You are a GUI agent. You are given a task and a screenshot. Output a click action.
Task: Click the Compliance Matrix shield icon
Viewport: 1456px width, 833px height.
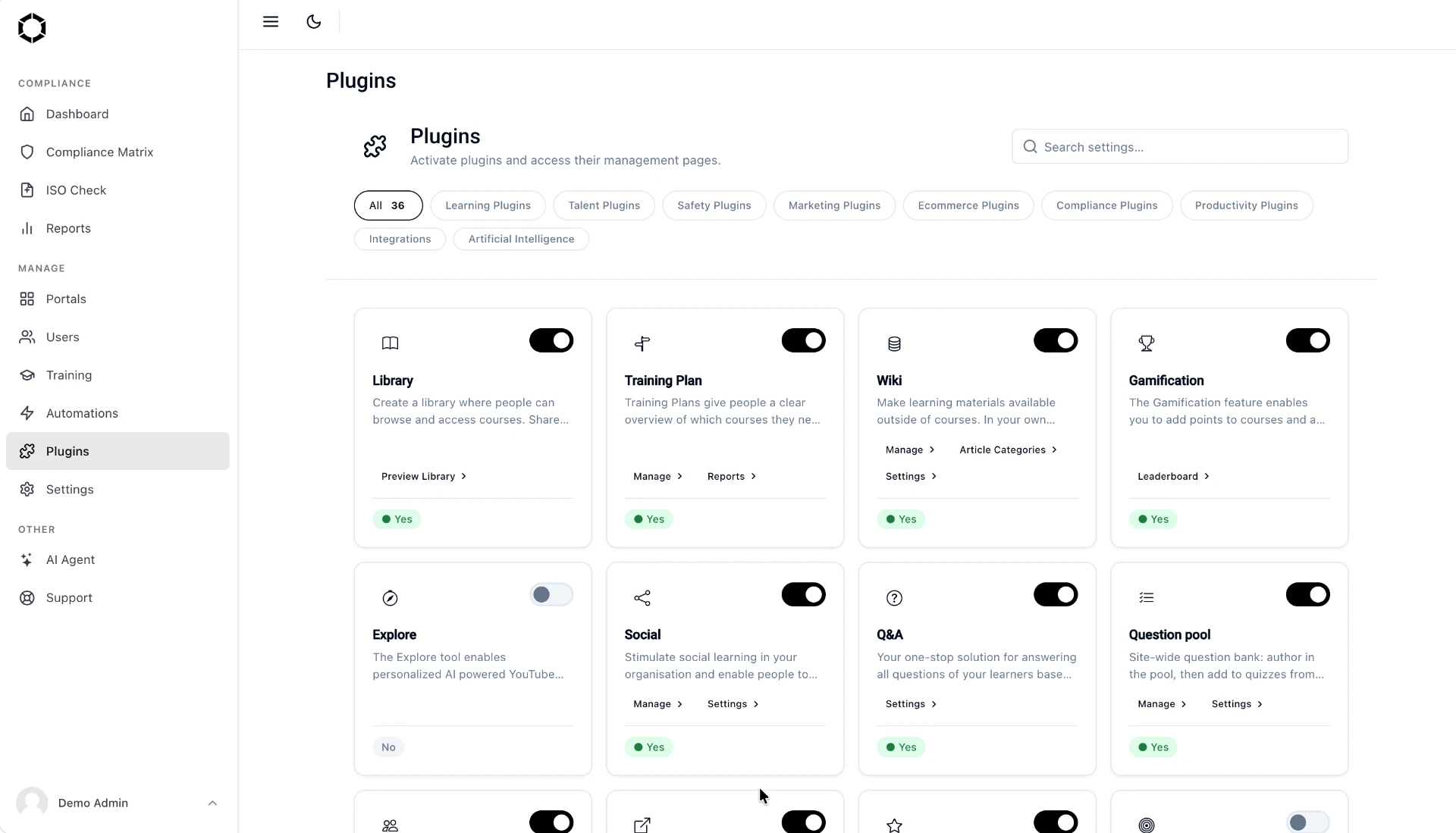coord(27,152)
